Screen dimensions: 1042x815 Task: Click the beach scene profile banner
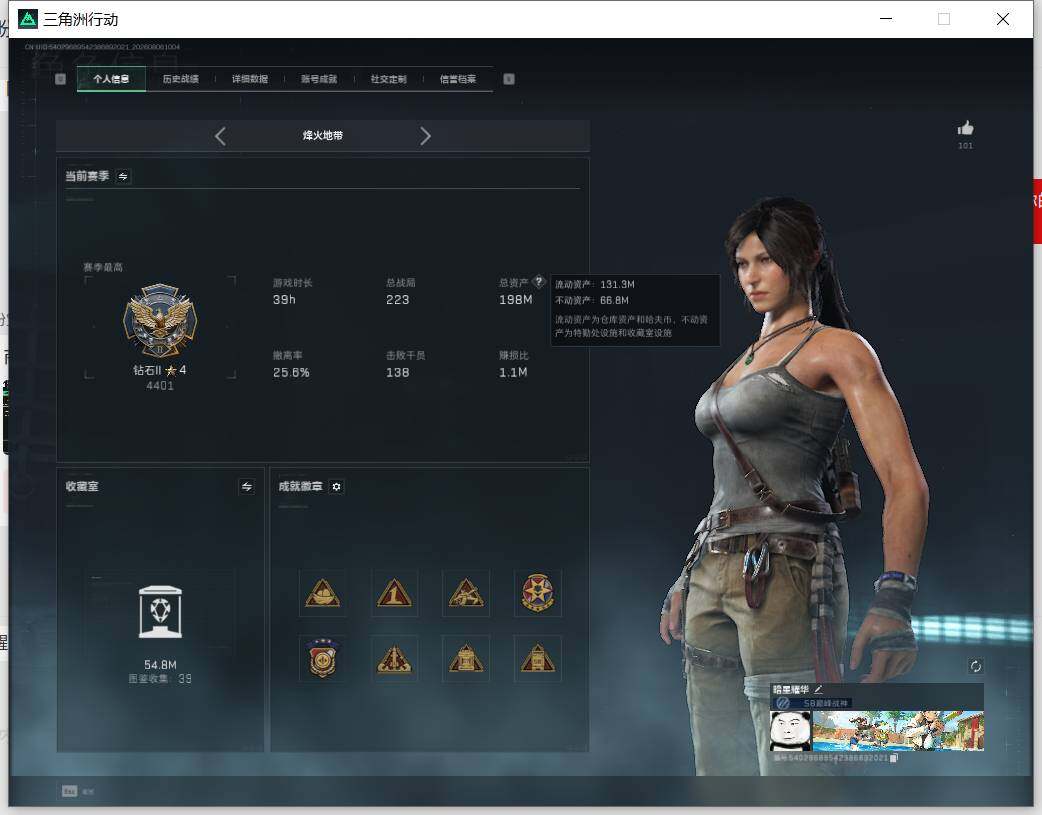click(x=898, y=731)
